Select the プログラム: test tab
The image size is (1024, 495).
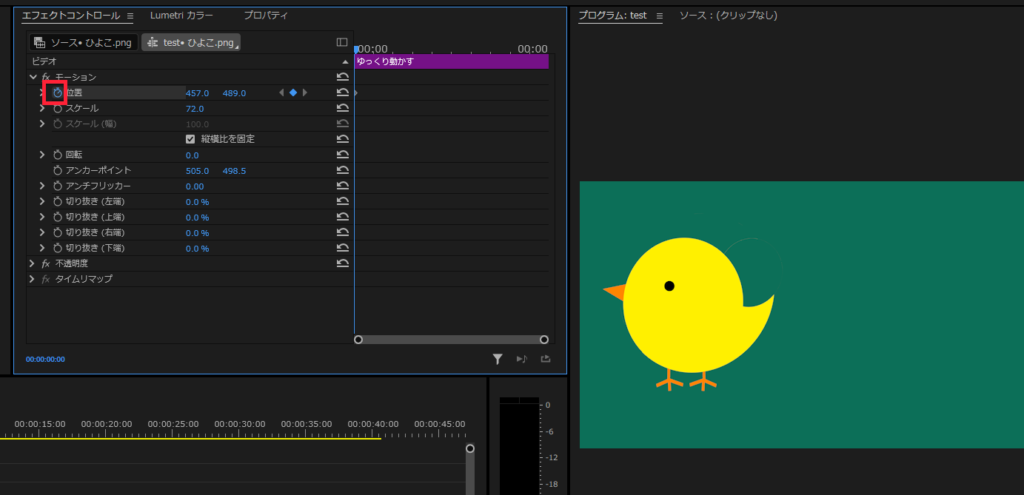613,15
